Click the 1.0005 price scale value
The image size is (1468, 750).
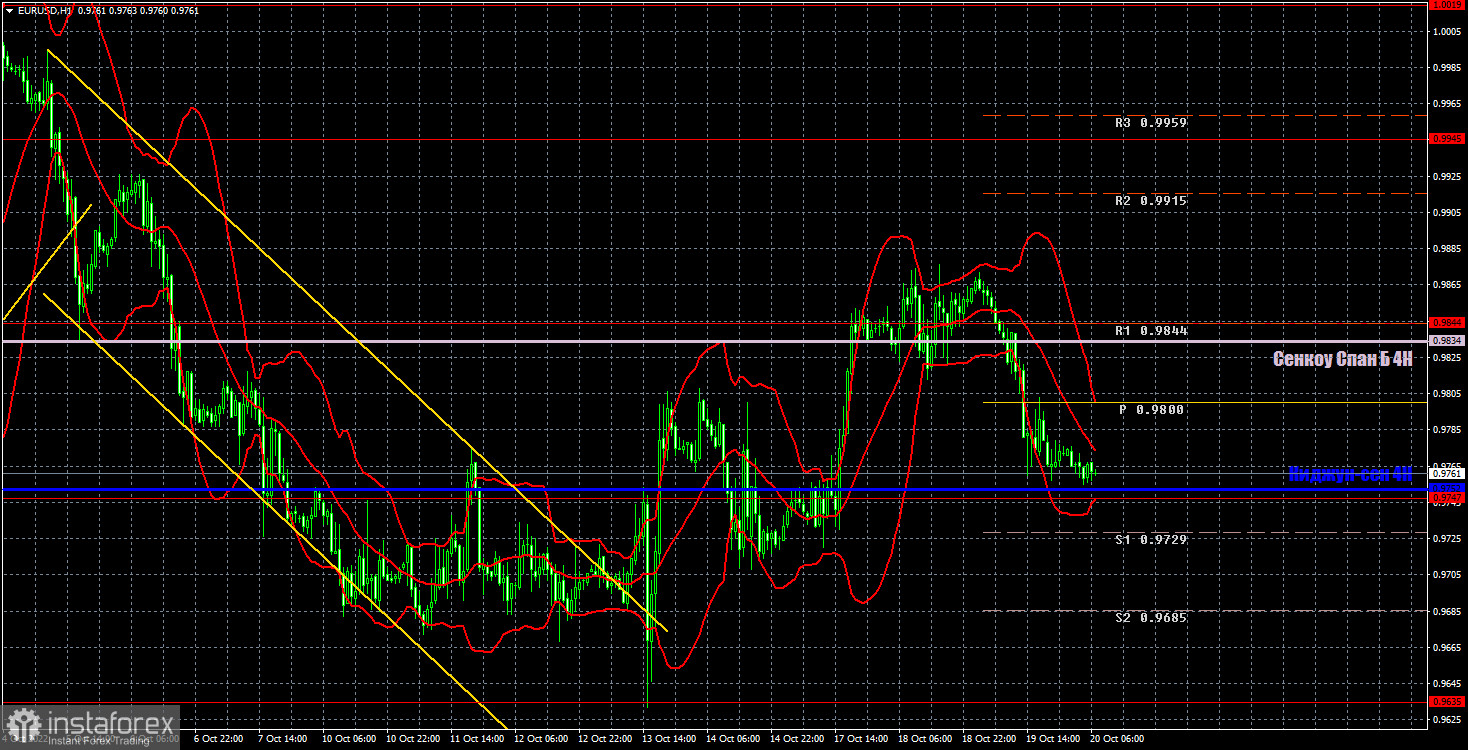click(1448, 32)
